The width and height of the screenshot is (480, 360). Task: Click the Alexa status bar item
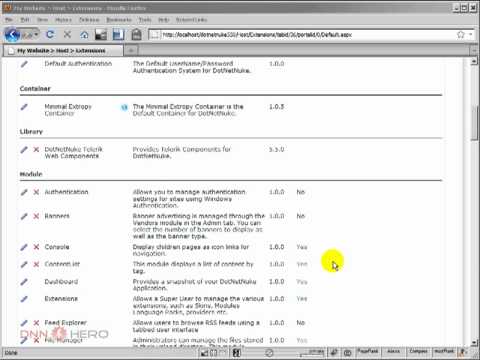coord(393,351)
